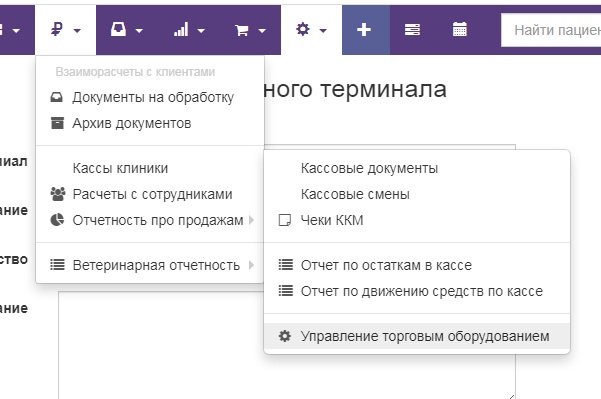
Task: Click people icon beside Расчеты с сотрудниками
Action: (x=58, y=194)
